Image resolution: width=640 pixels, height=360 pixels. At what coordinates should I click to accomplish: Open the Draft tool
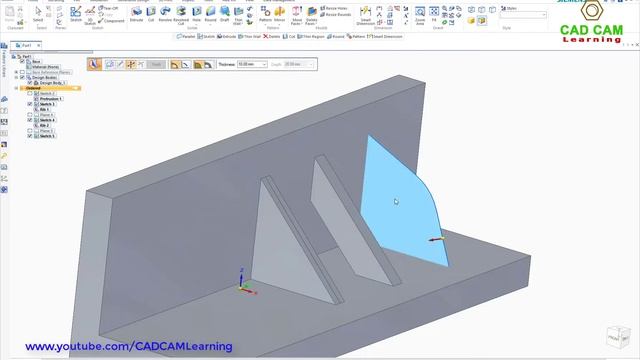coord(224,13)
